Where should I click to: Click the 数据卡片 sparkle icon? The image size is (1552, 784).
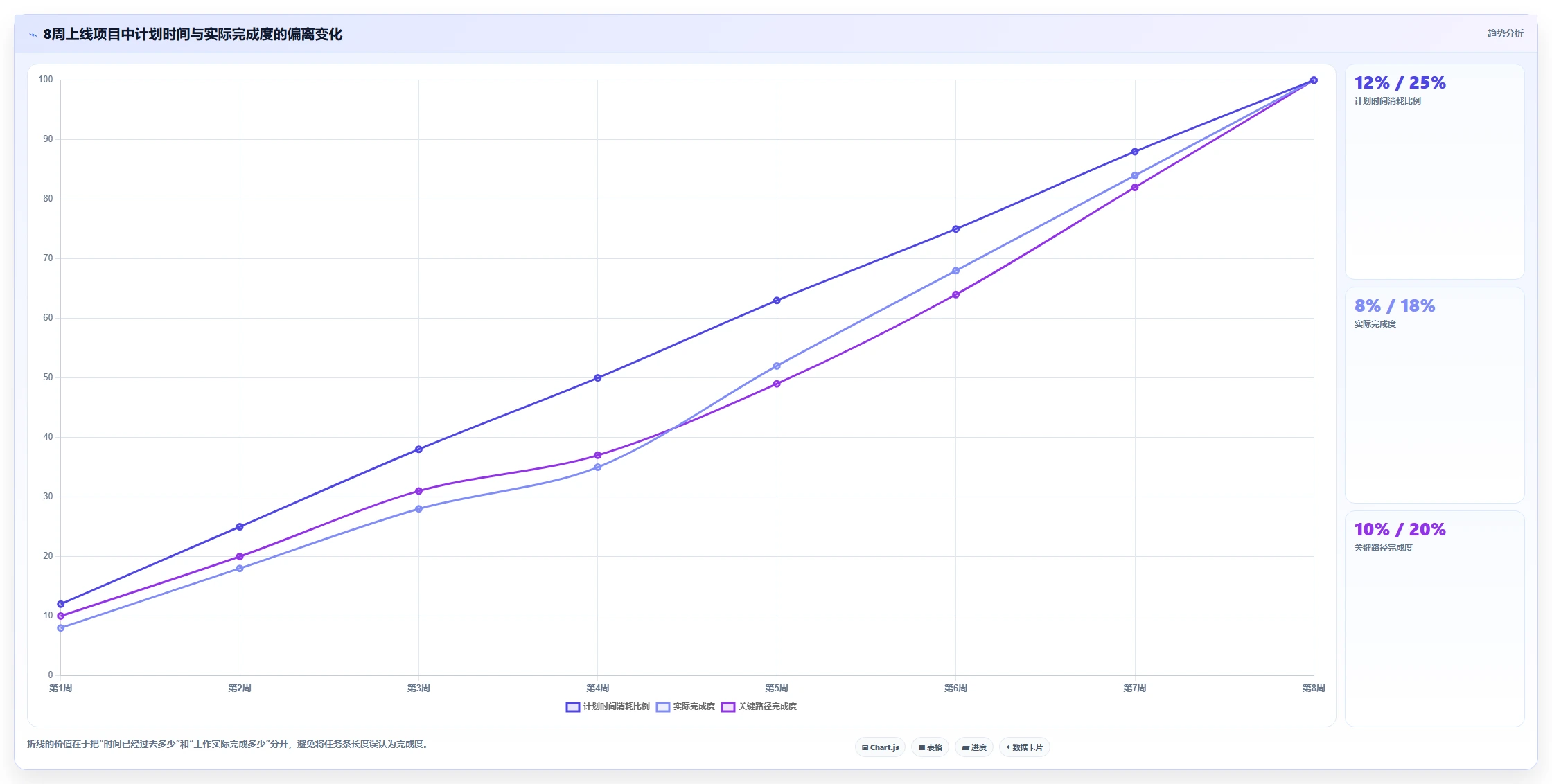(x=1008, y=747)
